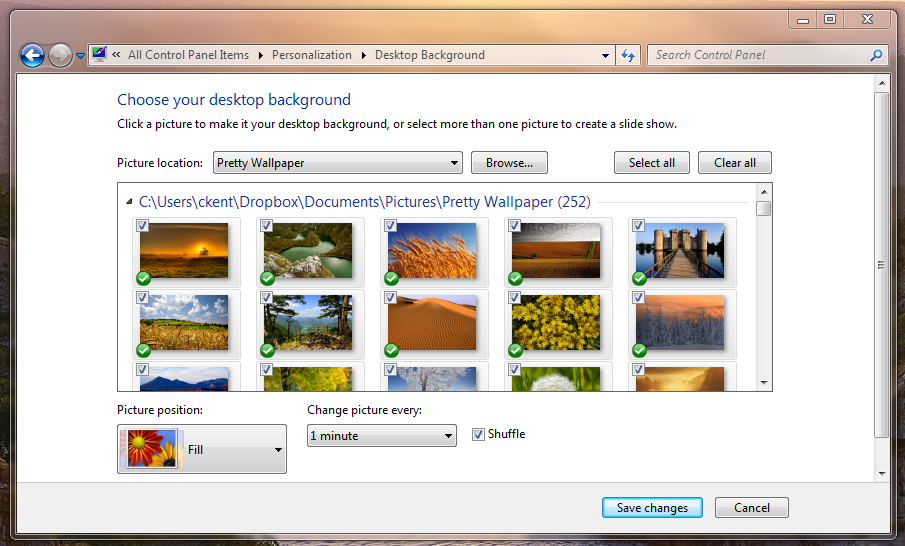Uncheck the sunset wallpaper checkbox
The height and width of the screenshot is (546, 905).
143,226
